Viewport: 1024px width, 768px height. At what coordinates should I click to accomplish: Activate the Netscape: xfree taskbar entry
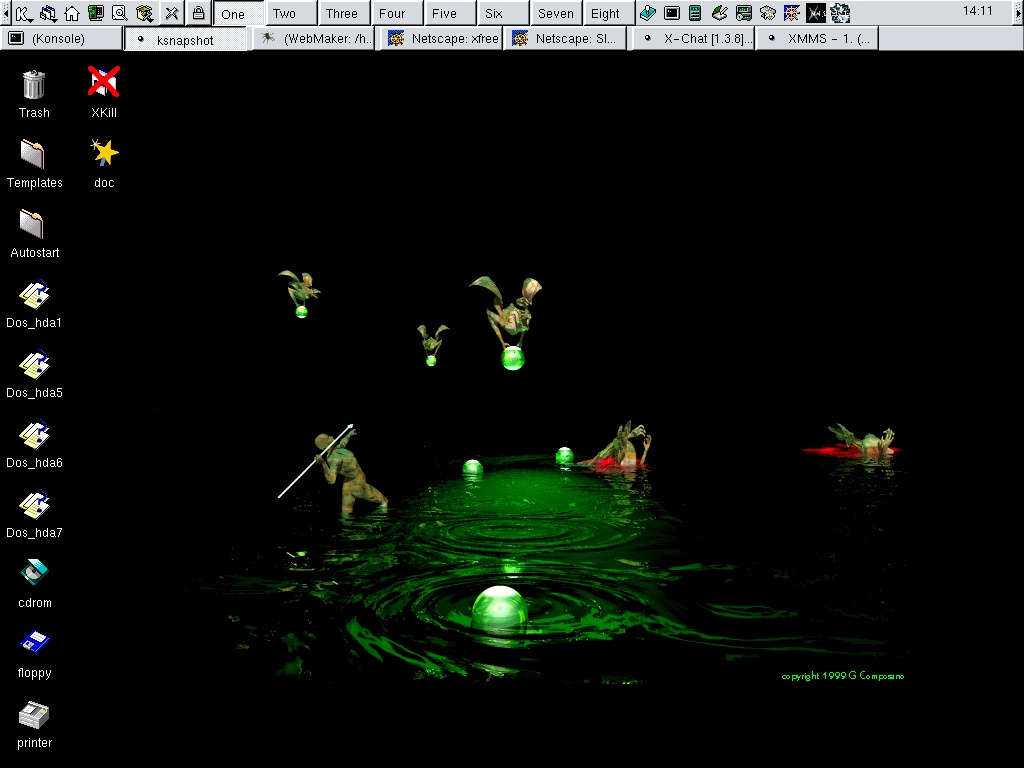pyautogui.click(x=440, y=39)
